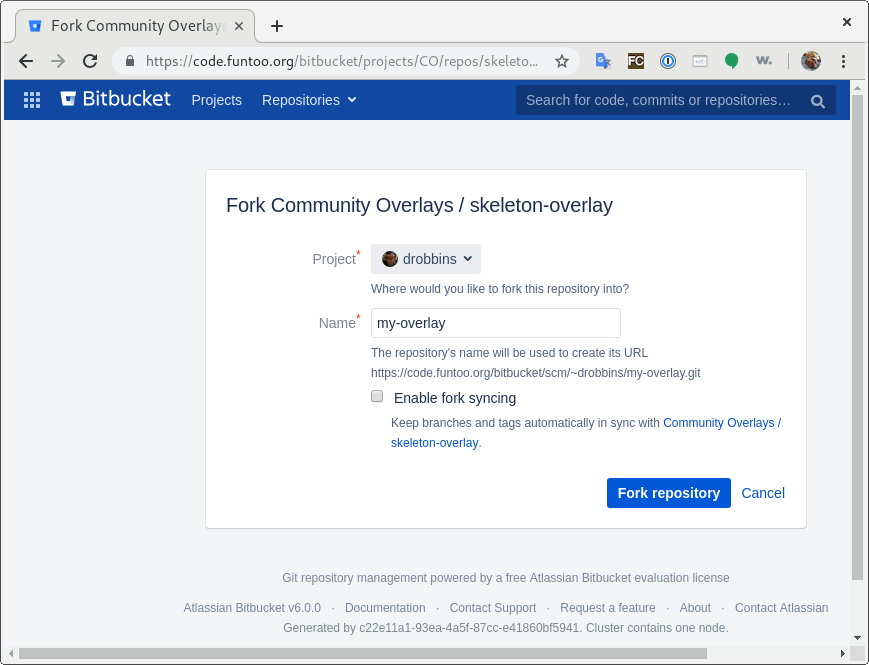This screenshot has width=869, height=665.
Task: Open the Bitbucket application switcher grid icon
Action: tap(32, 100)
